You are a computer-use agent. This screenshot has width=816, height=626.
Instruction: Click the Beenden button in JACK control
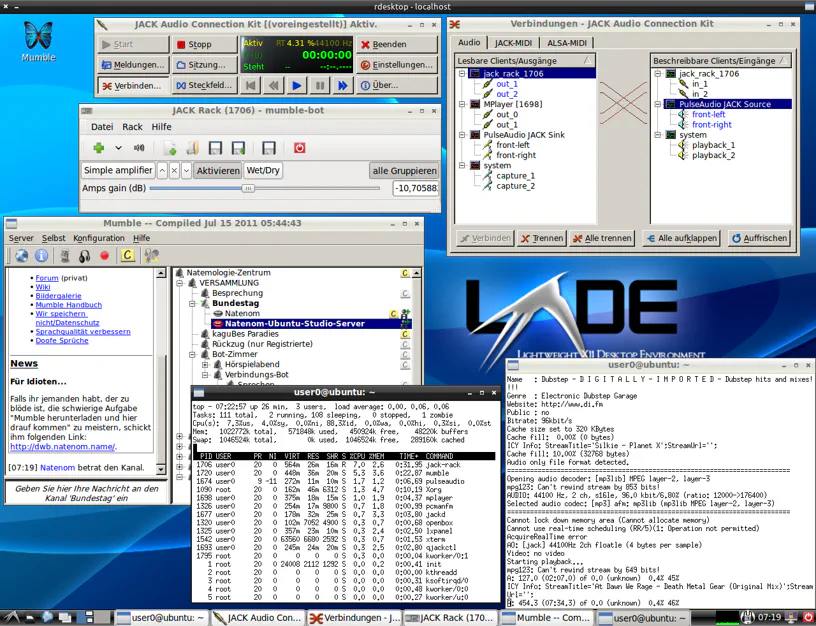(x=397, y=44)
